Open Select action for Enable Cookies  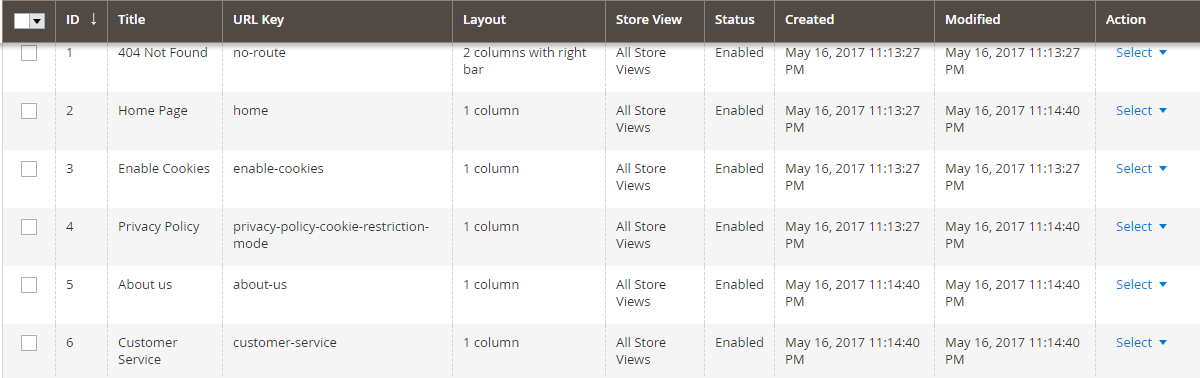[x=1141, y=169]
